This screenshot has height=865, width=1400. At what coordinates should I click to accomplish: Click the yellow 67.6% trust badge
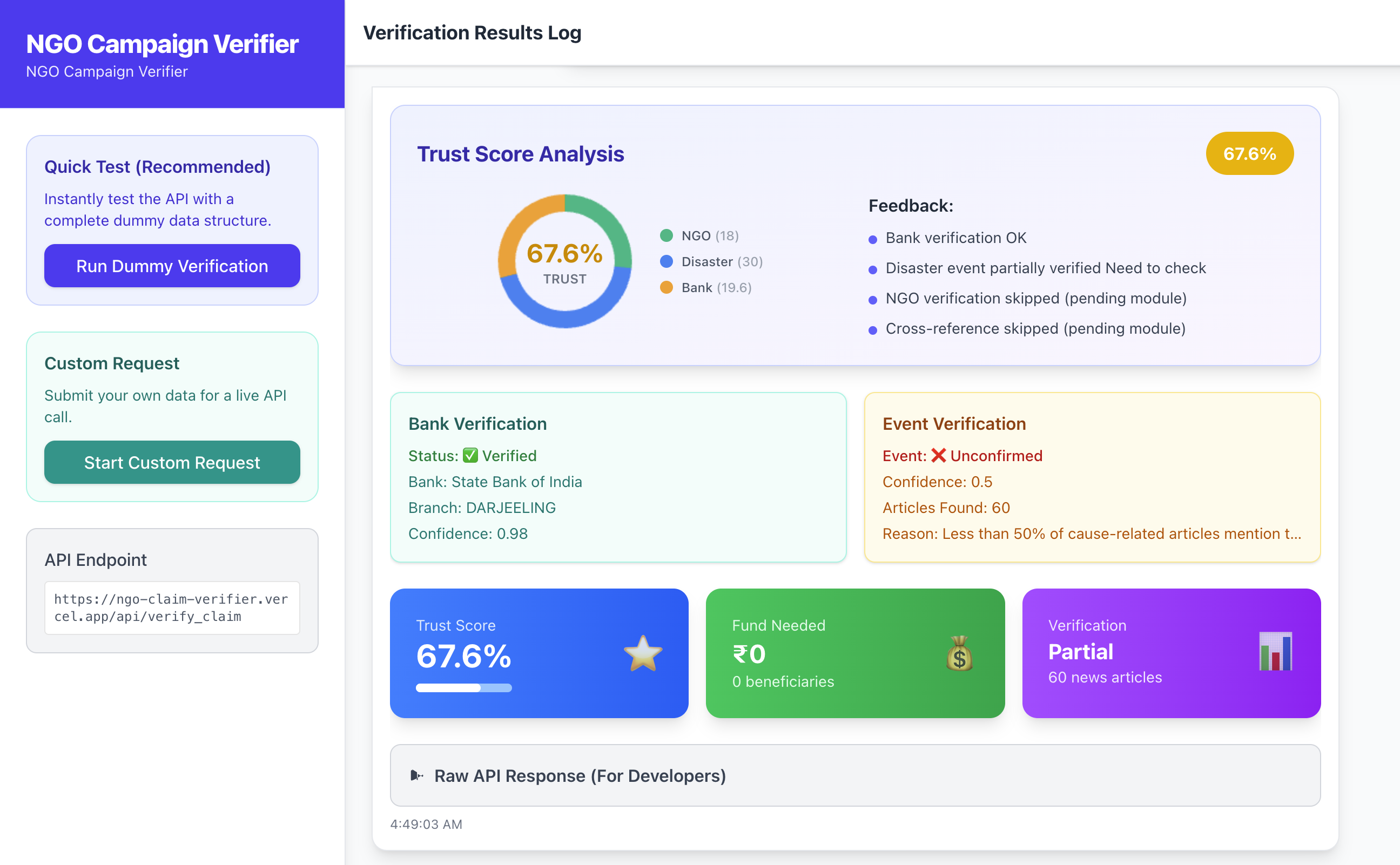pos(1249,153)
